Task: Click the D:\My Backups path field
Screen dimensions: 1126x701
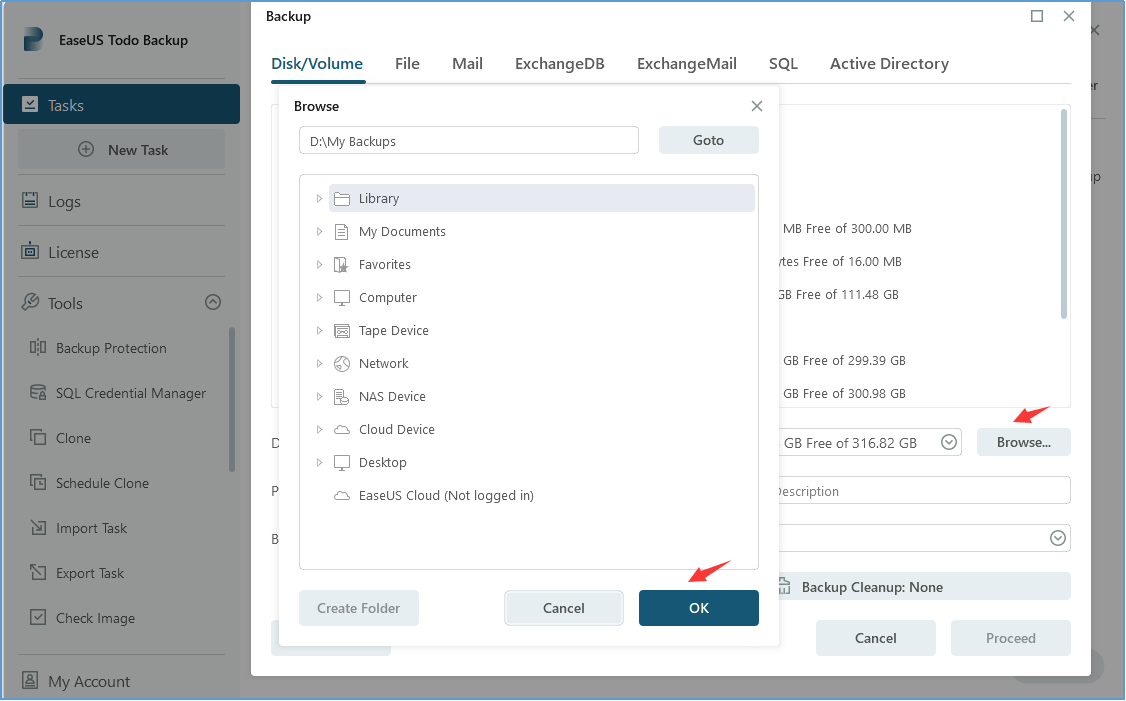Action: [x=468, y=141]
